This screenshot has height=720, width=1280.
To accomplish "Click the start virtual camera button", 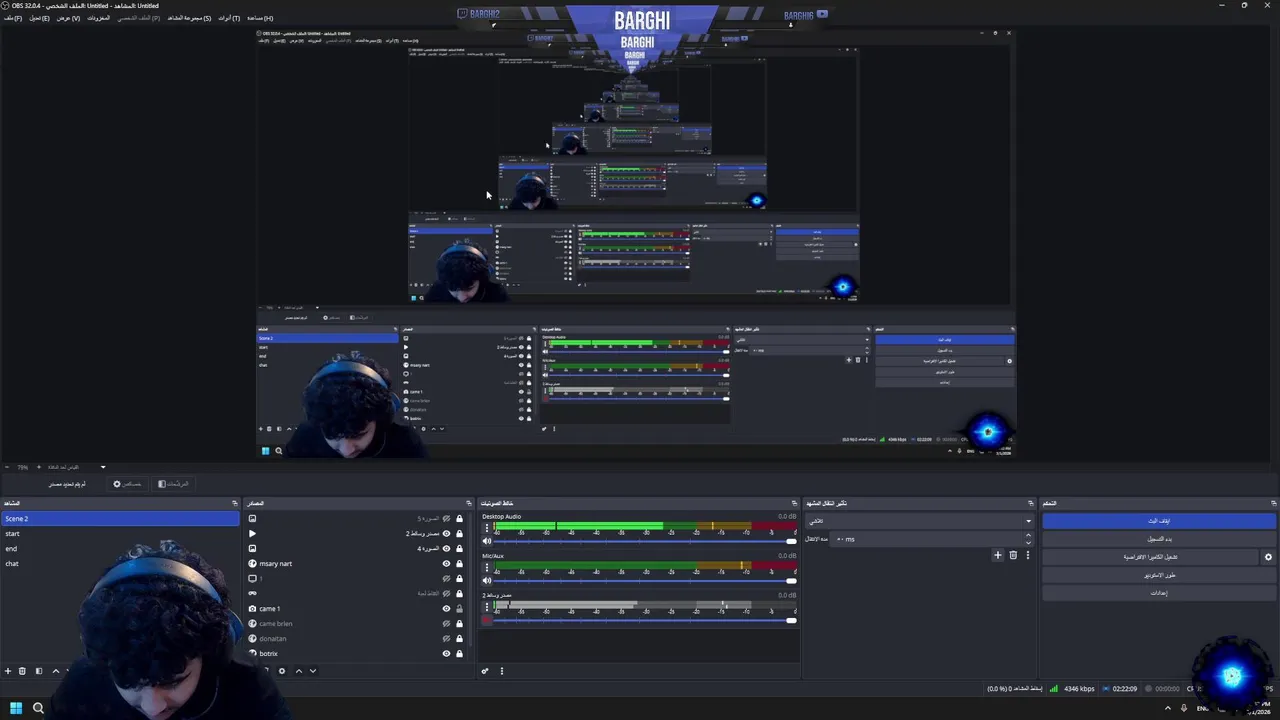I will click(1150, 557).
